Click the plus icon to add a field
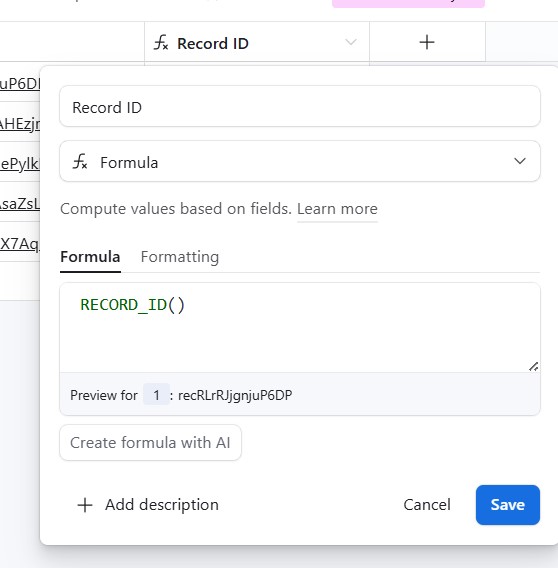Screen dimensions: 558x568 point(427,42)
